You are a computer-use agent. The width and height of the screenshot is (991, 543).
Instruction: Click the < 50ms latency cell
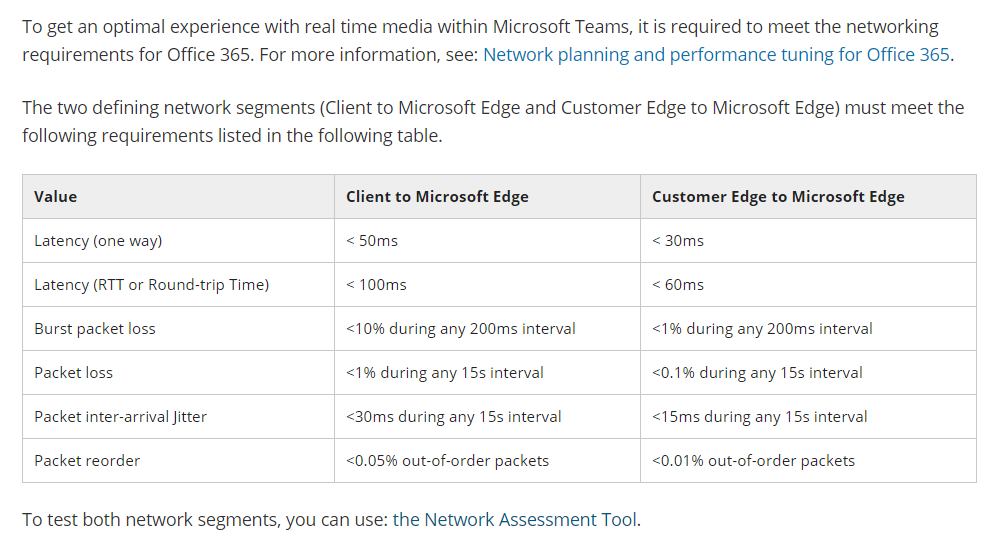click(x=372, y=241)
